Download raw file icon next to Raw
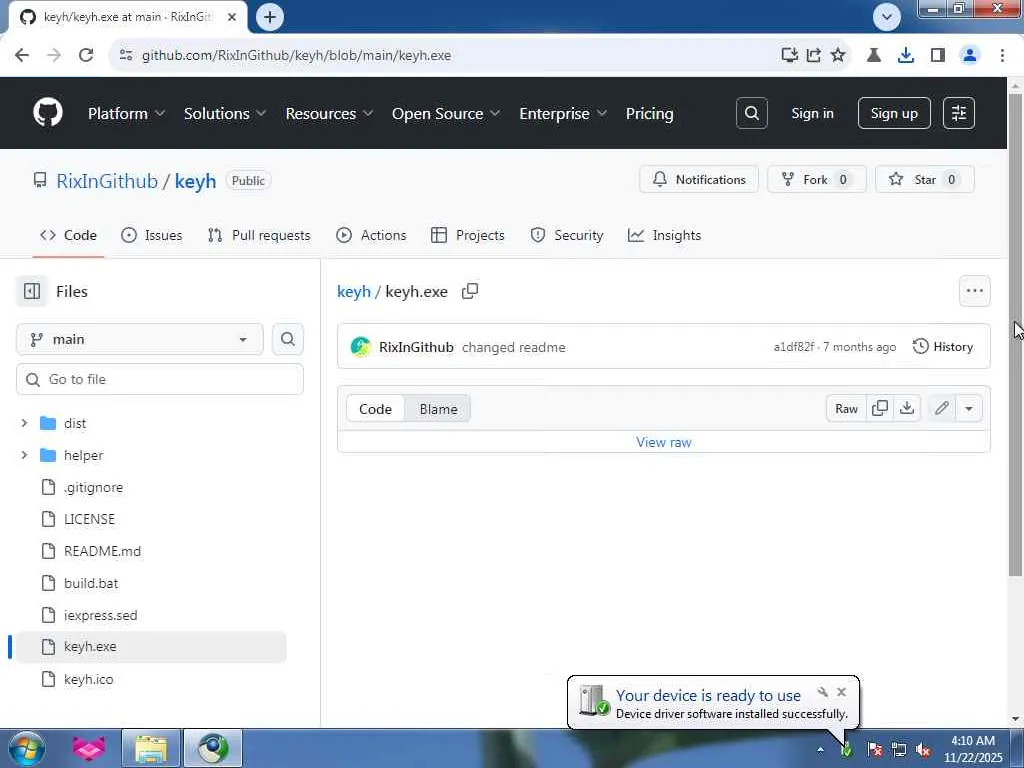This screenshot has width=1024, height=768. (906, 409)
